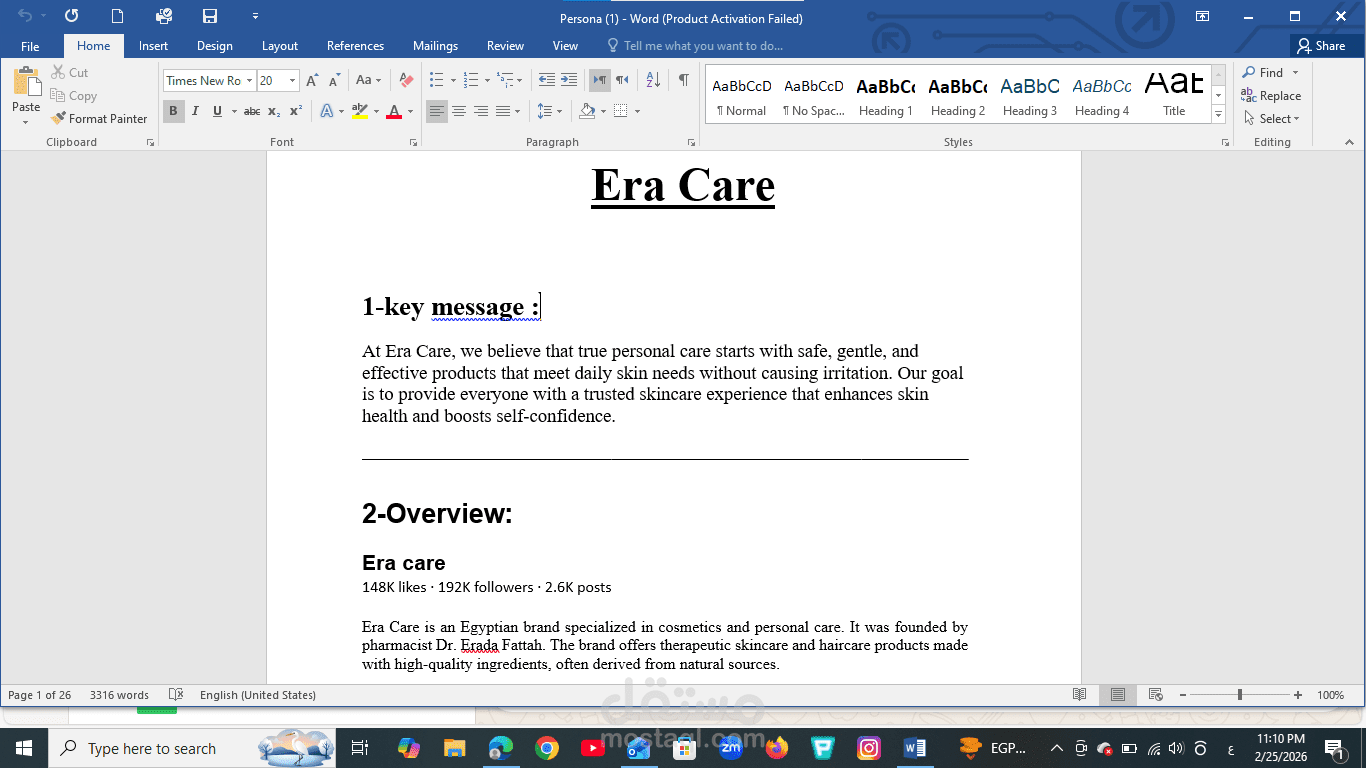Viewport: 1366px width, 768px height.
Task: Click the Copy button
Action: pos(74,96)
